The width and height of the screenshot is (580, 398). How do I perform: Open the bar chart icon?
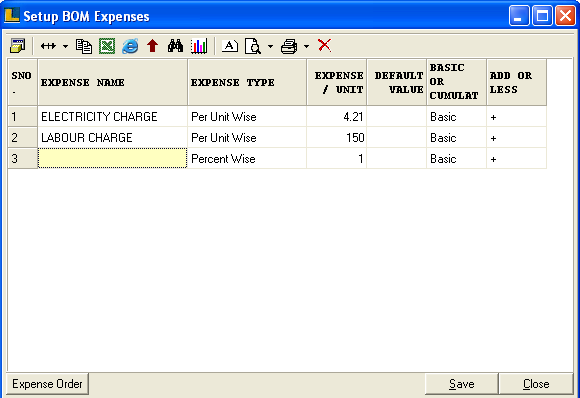point(199,46)
